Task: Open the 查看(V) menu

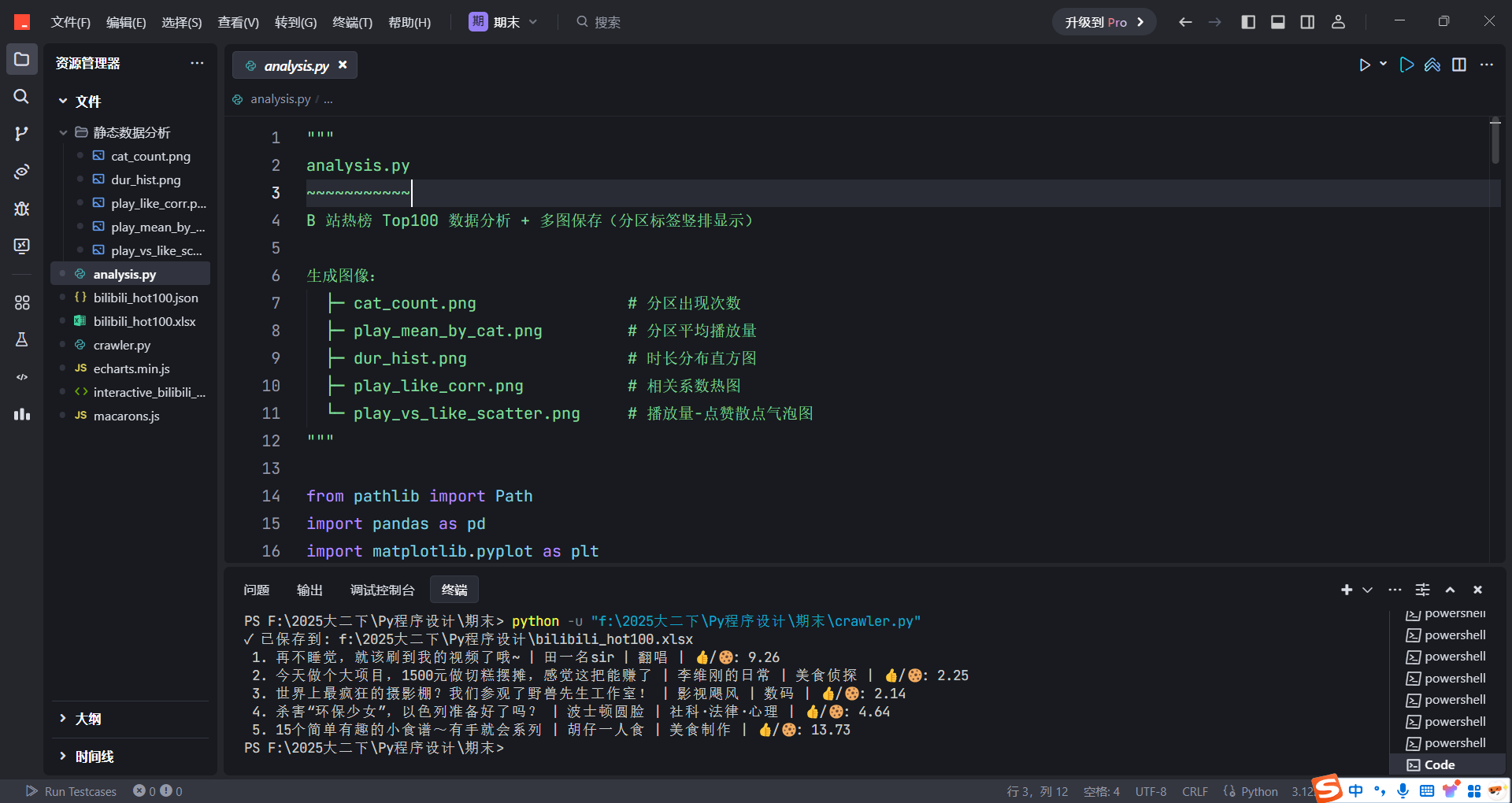Action: click(239, 22)
